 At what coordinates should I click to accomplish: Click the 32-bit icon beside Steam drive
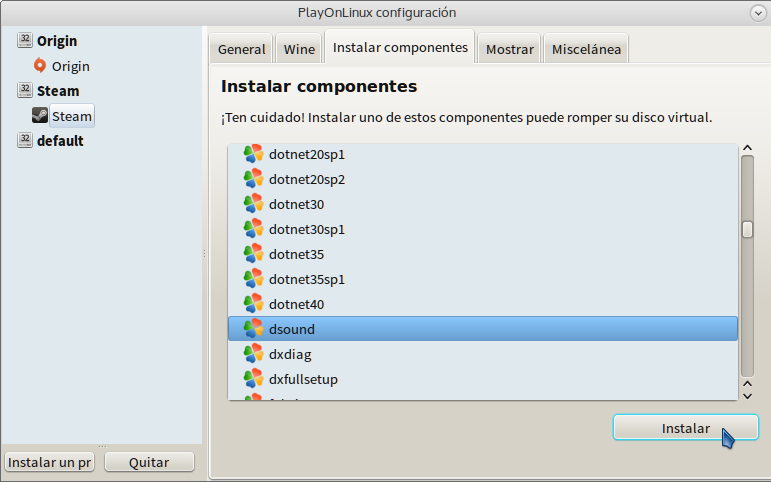tap(25, 91)
